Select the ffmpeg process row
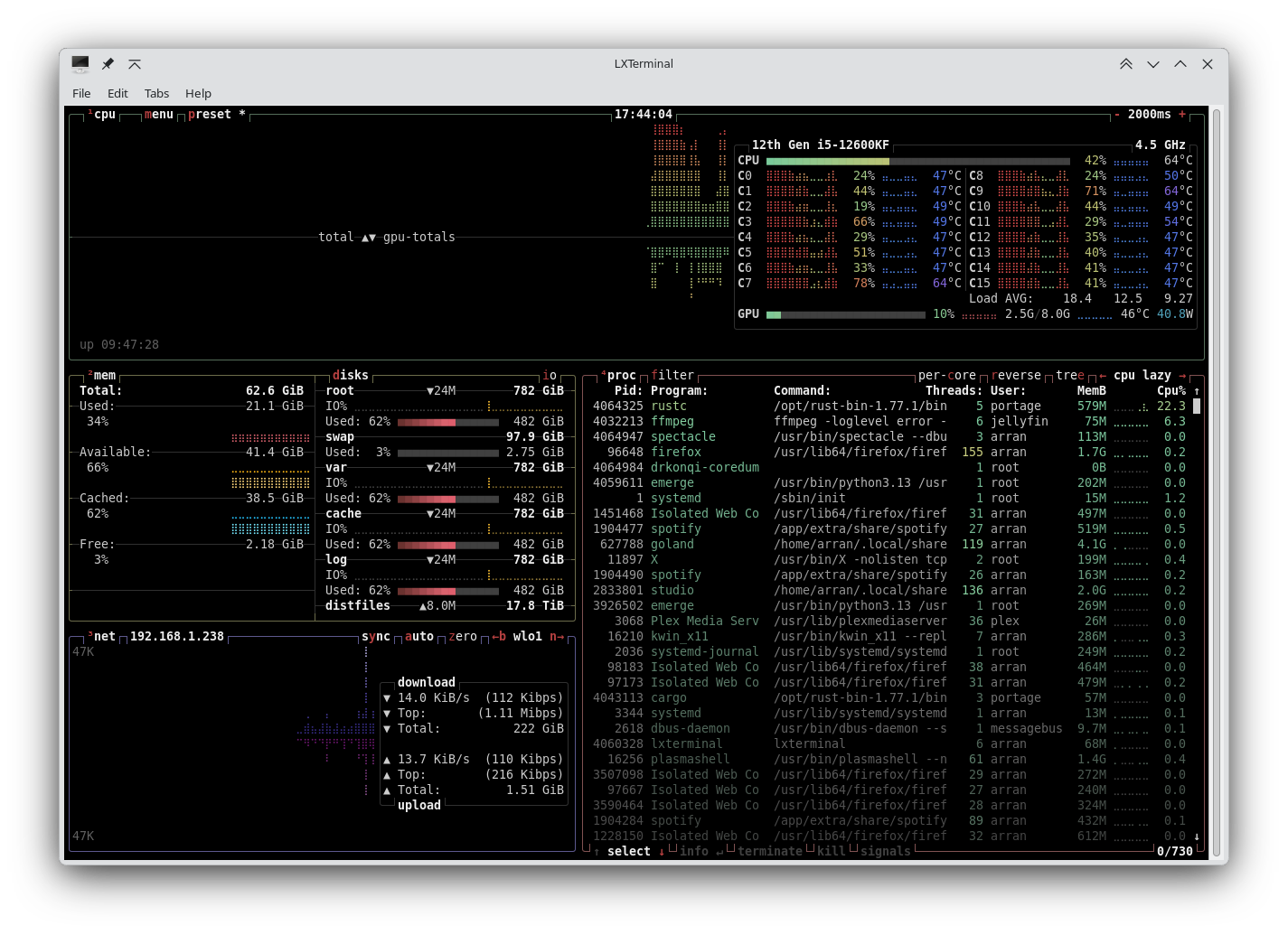 point(889,422)
